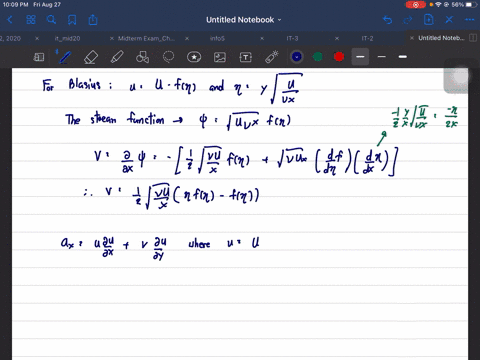480x360 pixels.
Task: Redo the last undone action
Action: 408,20
